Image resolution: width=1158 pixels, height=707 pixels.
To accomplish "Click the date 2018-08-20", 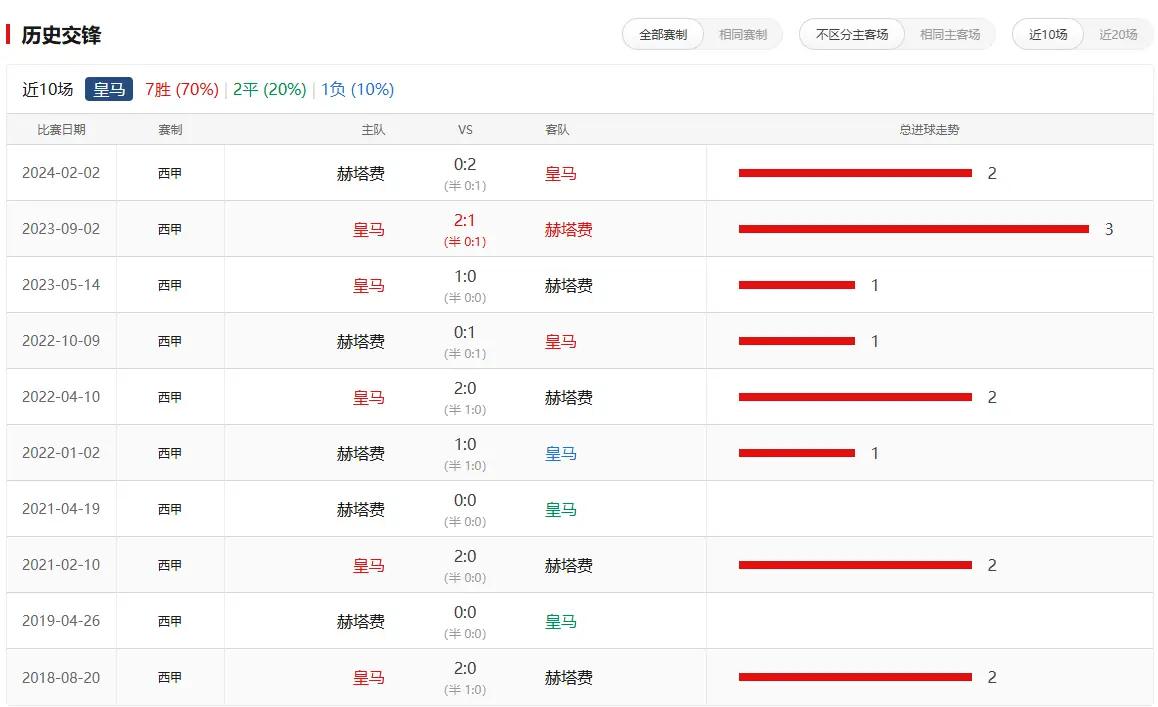I will coord(61,677).
